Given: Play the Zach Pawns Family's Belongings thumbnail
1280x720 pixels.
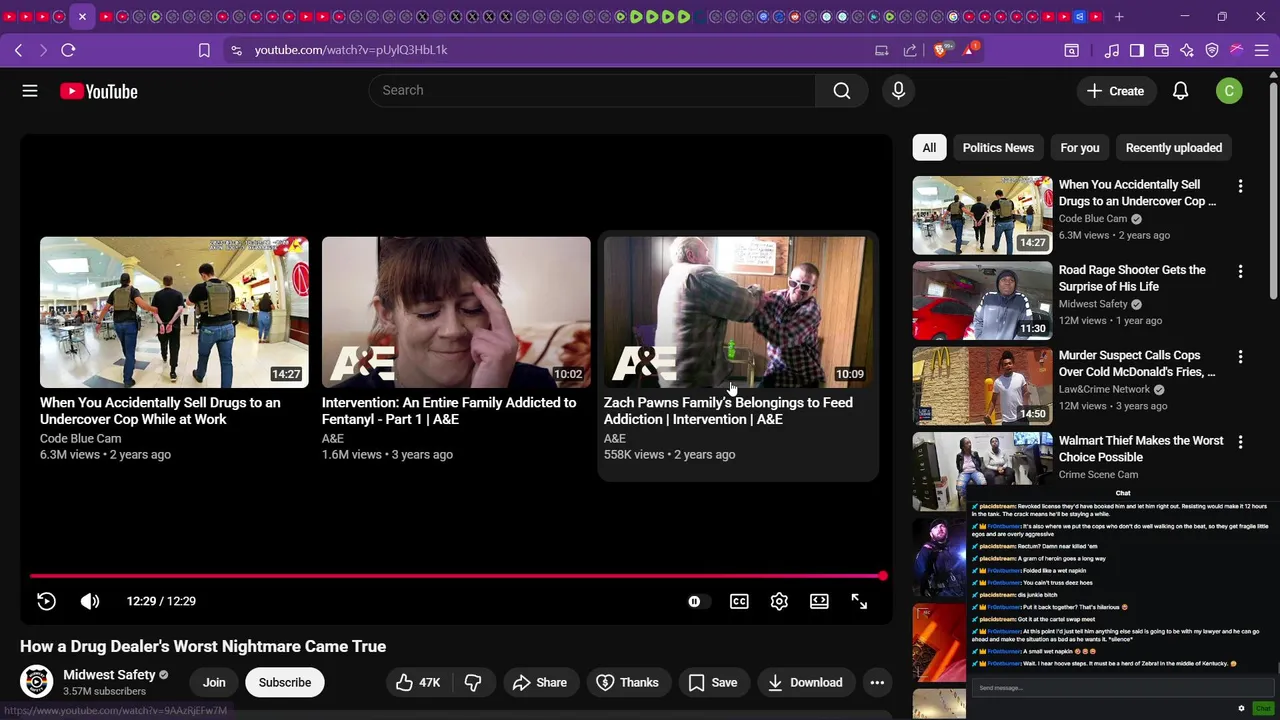Looking at the screenshot, I should (738, 312).
